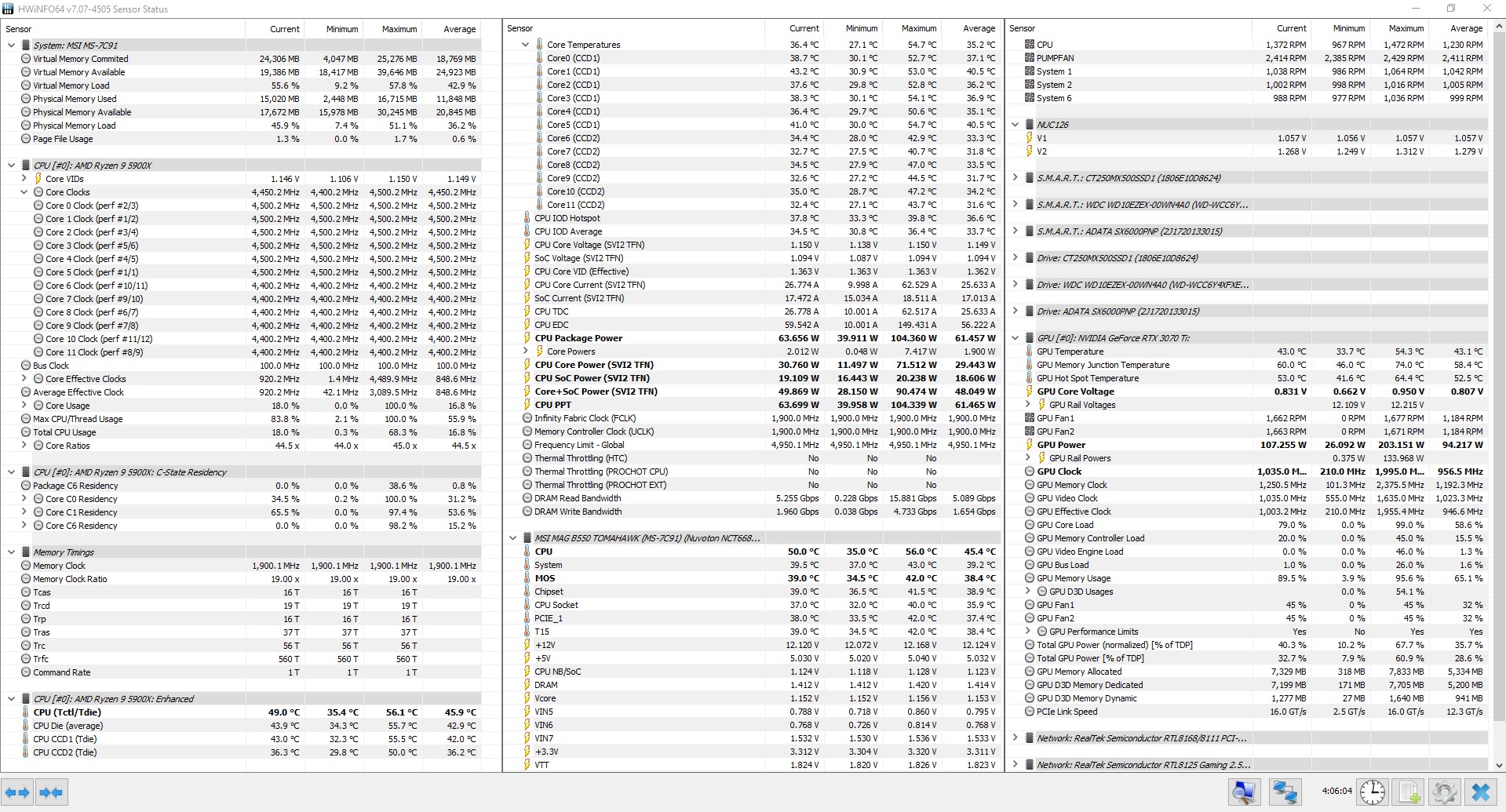1506x812 pixels.
Task: Click the round icon beside DRAM Read Bandwidth
Action: (527, 498)
